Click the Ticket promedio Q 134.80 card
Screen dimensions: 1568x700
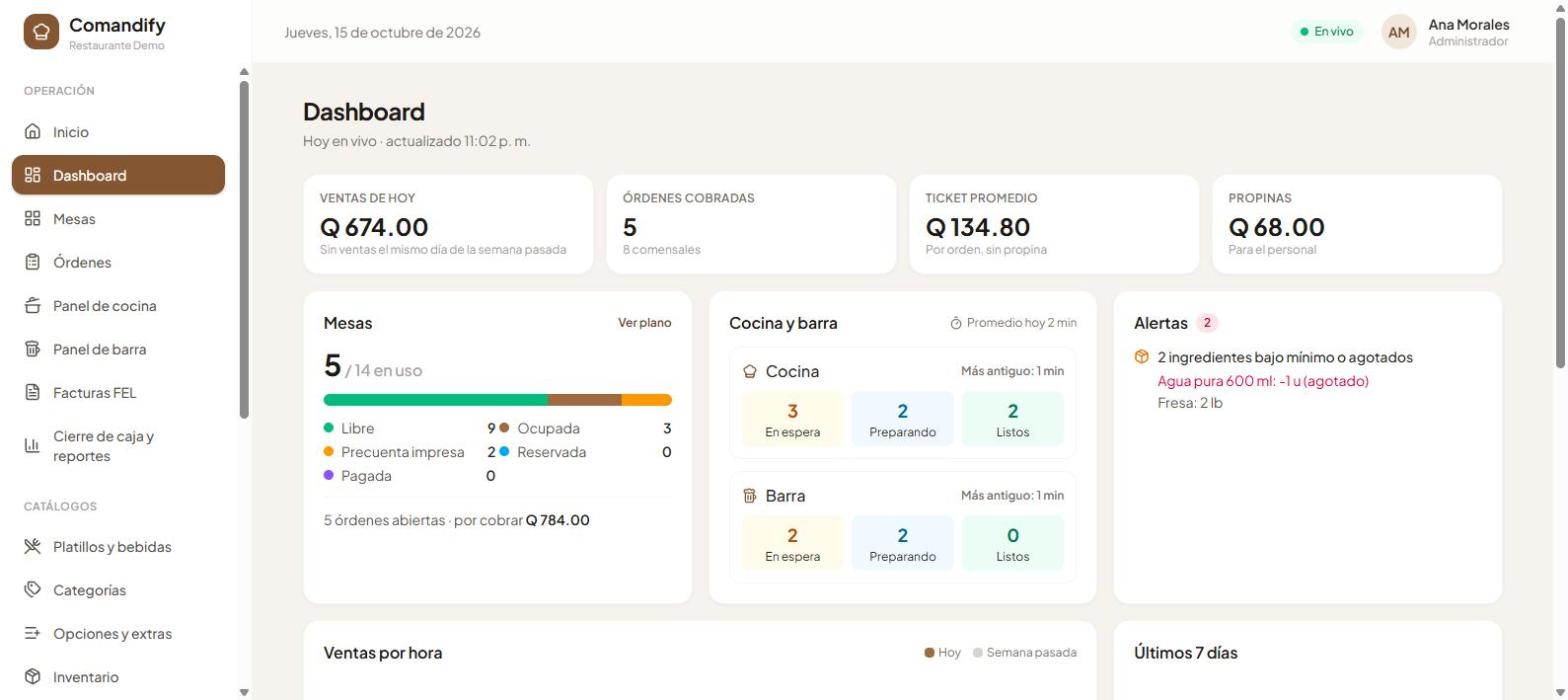(1054, 224)
